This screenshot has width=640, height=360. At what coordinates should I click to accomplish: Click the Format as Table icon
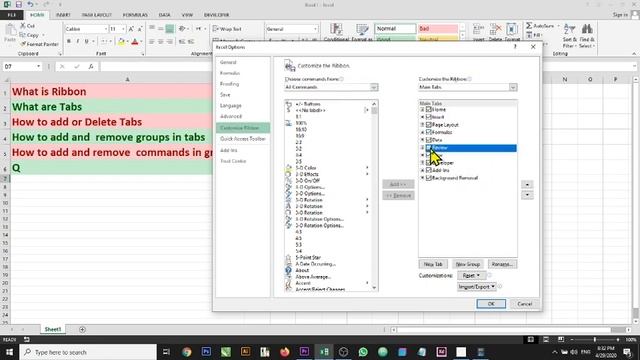coord(362,30)
